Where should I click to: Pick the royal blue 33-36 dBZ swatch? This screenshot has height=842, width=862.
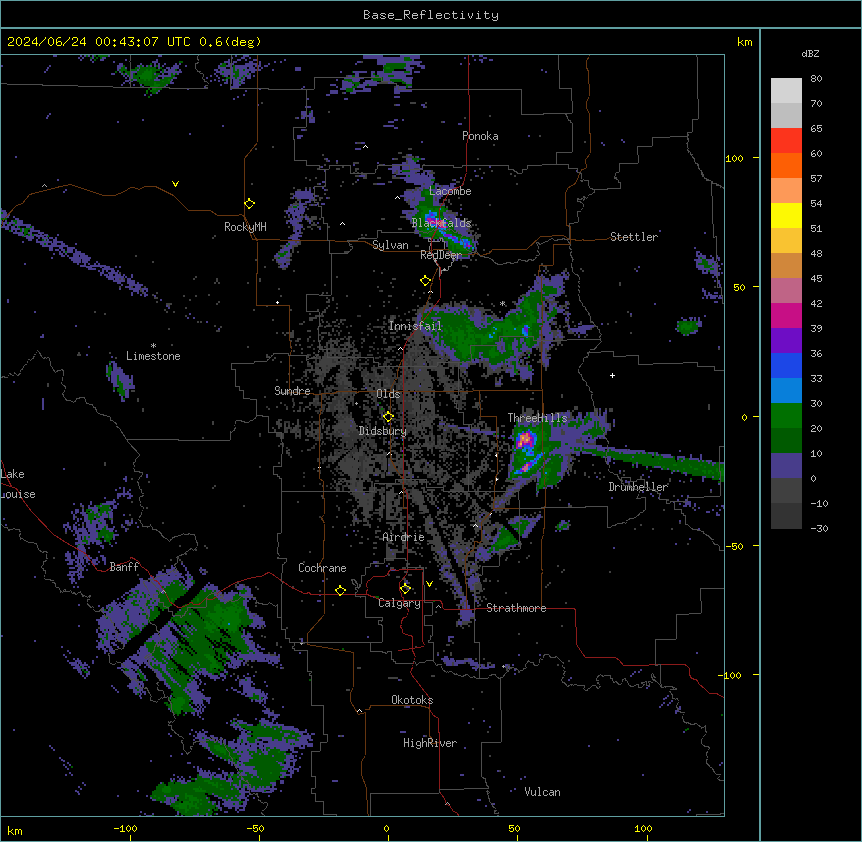(x=786, y=365)
